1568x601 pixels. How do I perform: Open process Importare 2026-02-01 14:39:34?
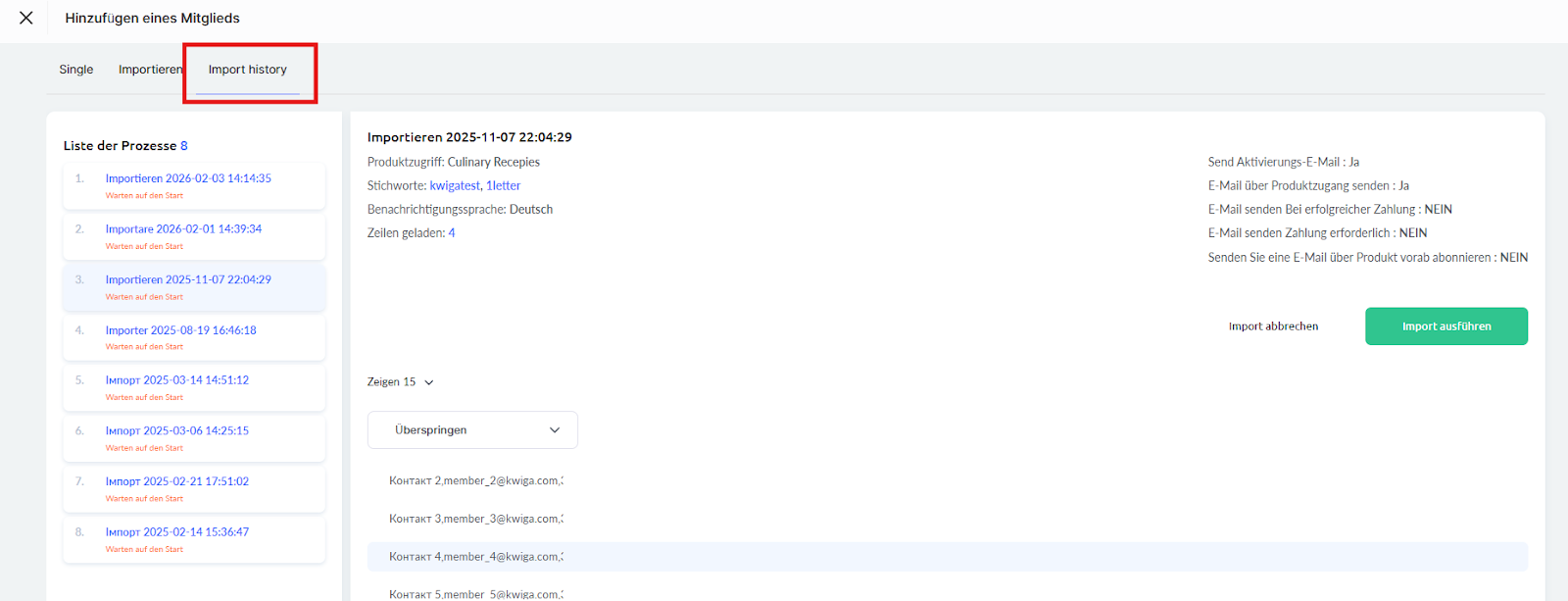pyautogui.click(x=183, y=229)
